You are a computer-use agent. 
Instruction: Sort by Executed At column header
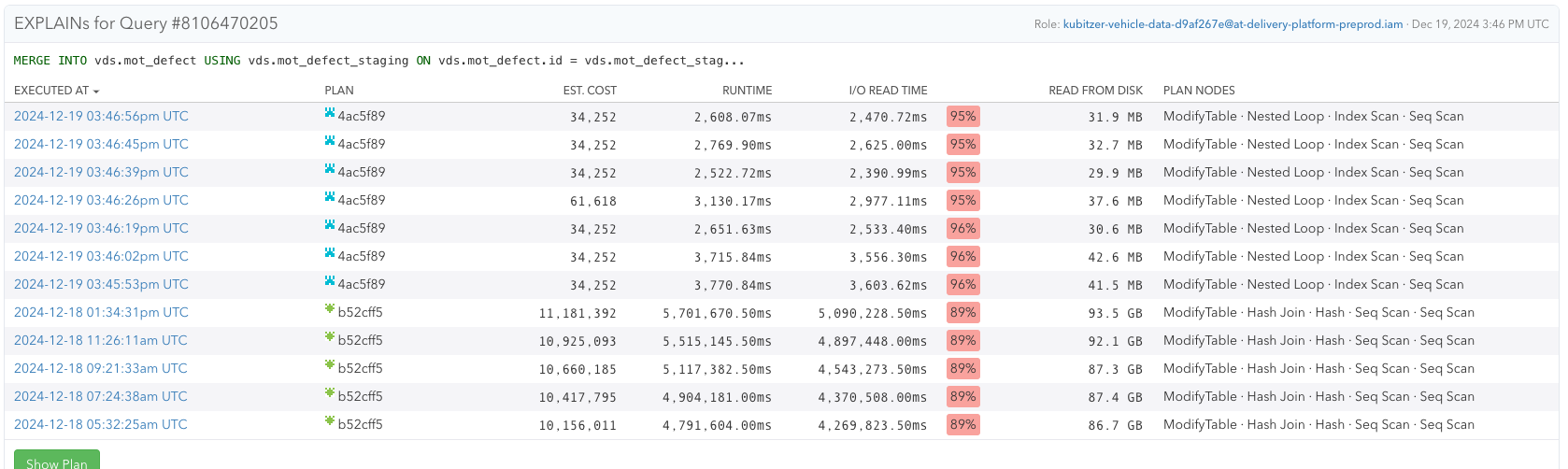click(51, 91)
